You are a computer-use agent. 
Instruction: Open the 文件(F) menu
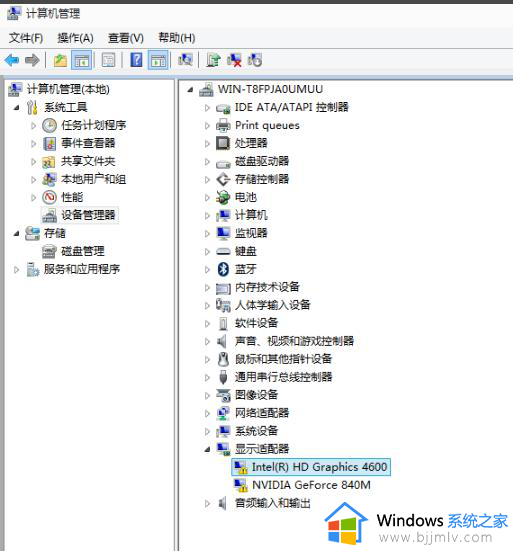click(26, 38)
